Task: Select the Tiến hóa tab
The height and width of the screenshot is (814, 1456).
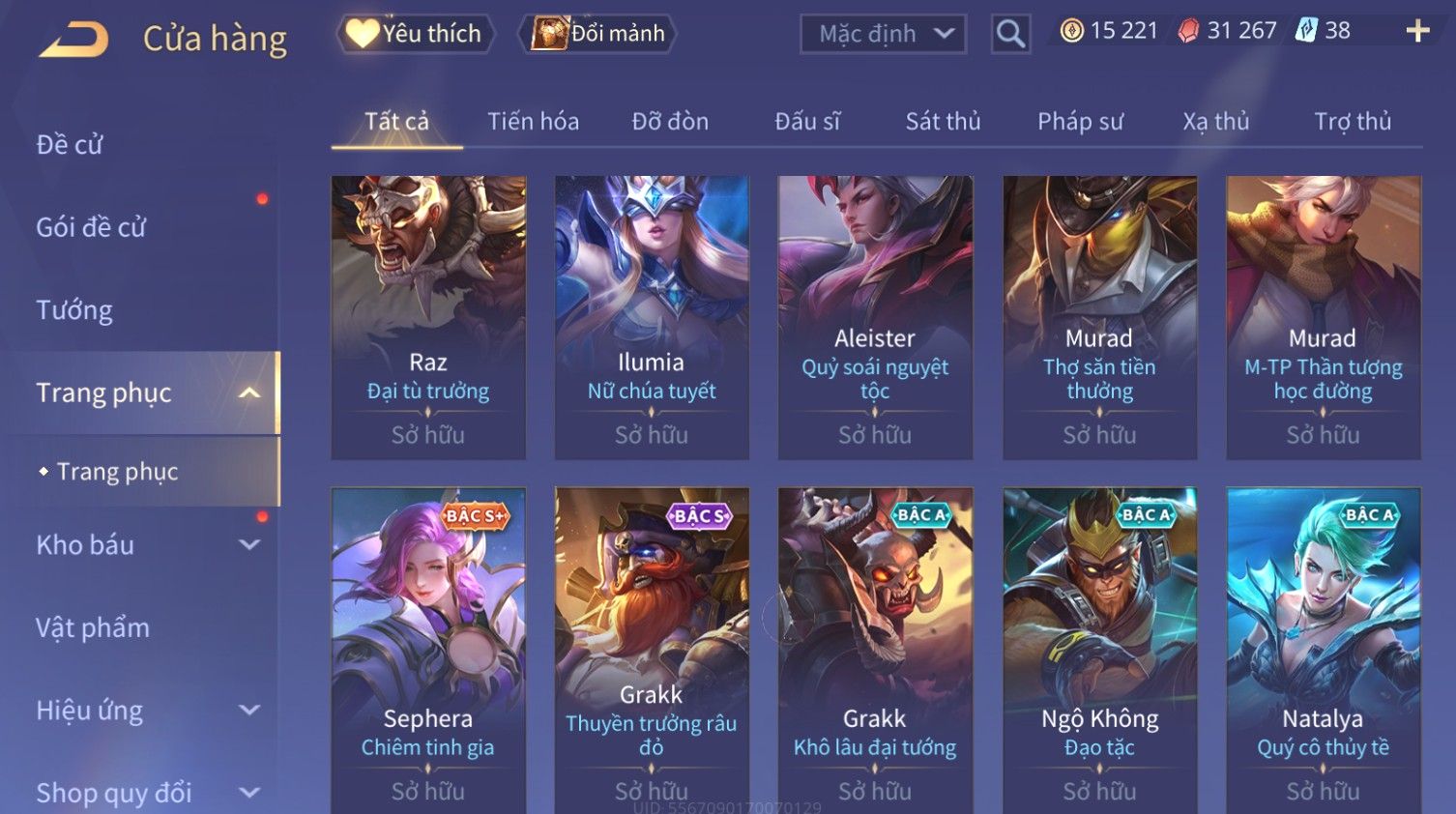Action: pyautogui.click(x=533, y=121)
